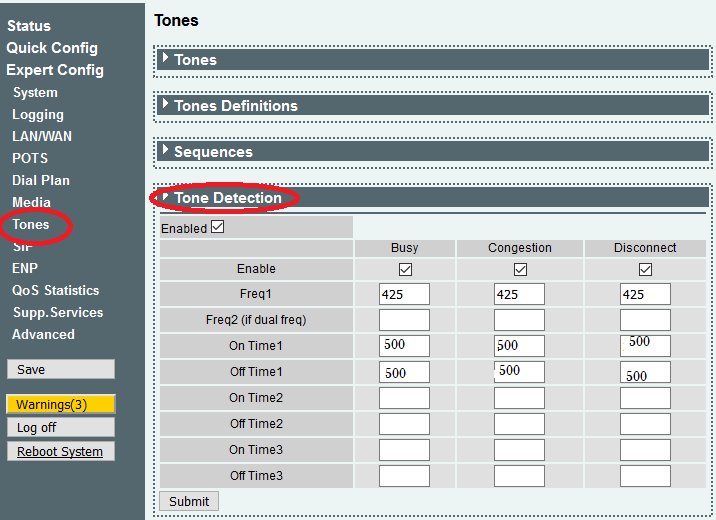Expand the Tones Definitions section
716x520 pixels.
pyautogui.click(x=235, y=106)
